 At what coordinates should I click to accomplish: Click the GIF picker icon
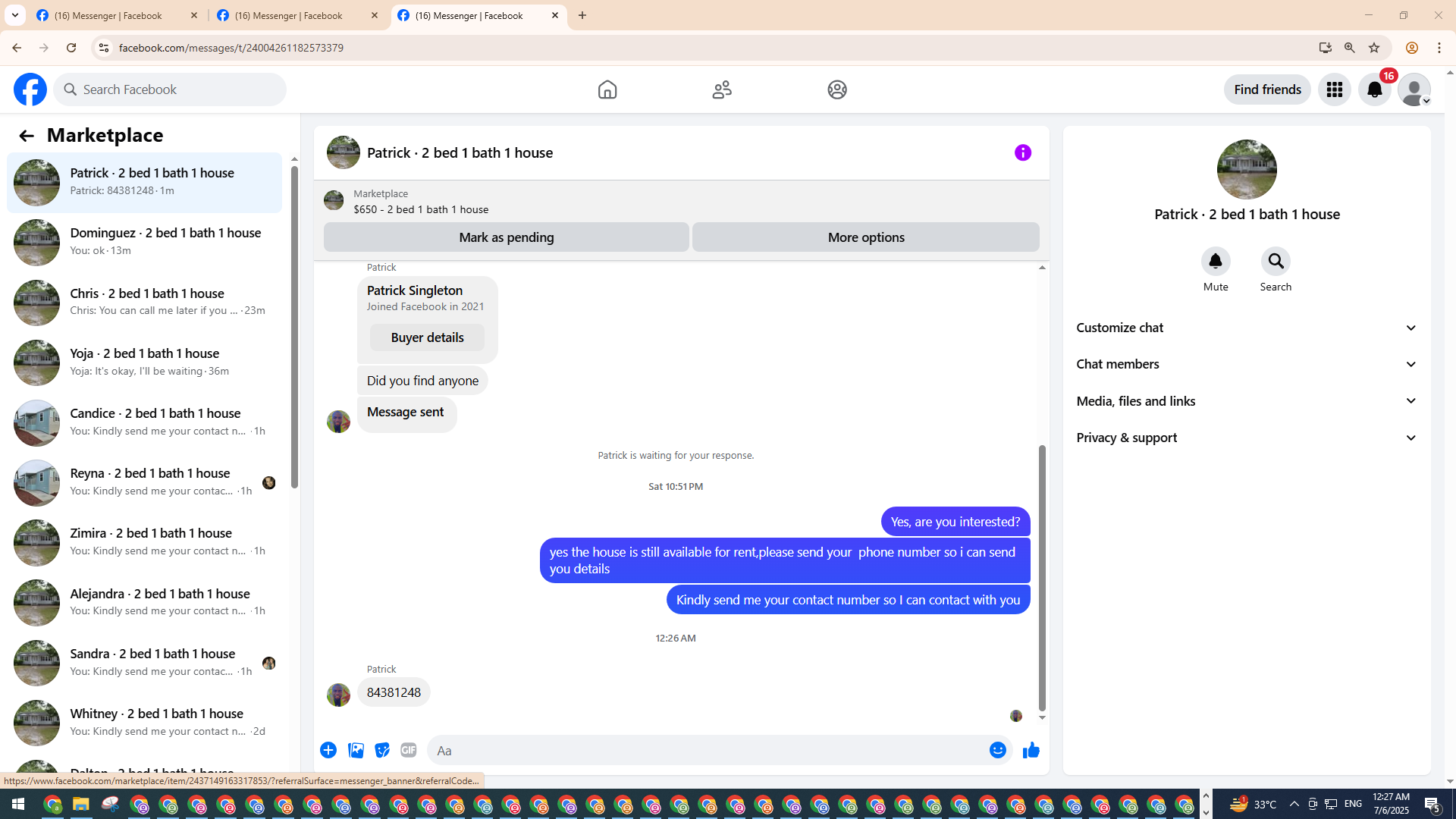[409, 750]
